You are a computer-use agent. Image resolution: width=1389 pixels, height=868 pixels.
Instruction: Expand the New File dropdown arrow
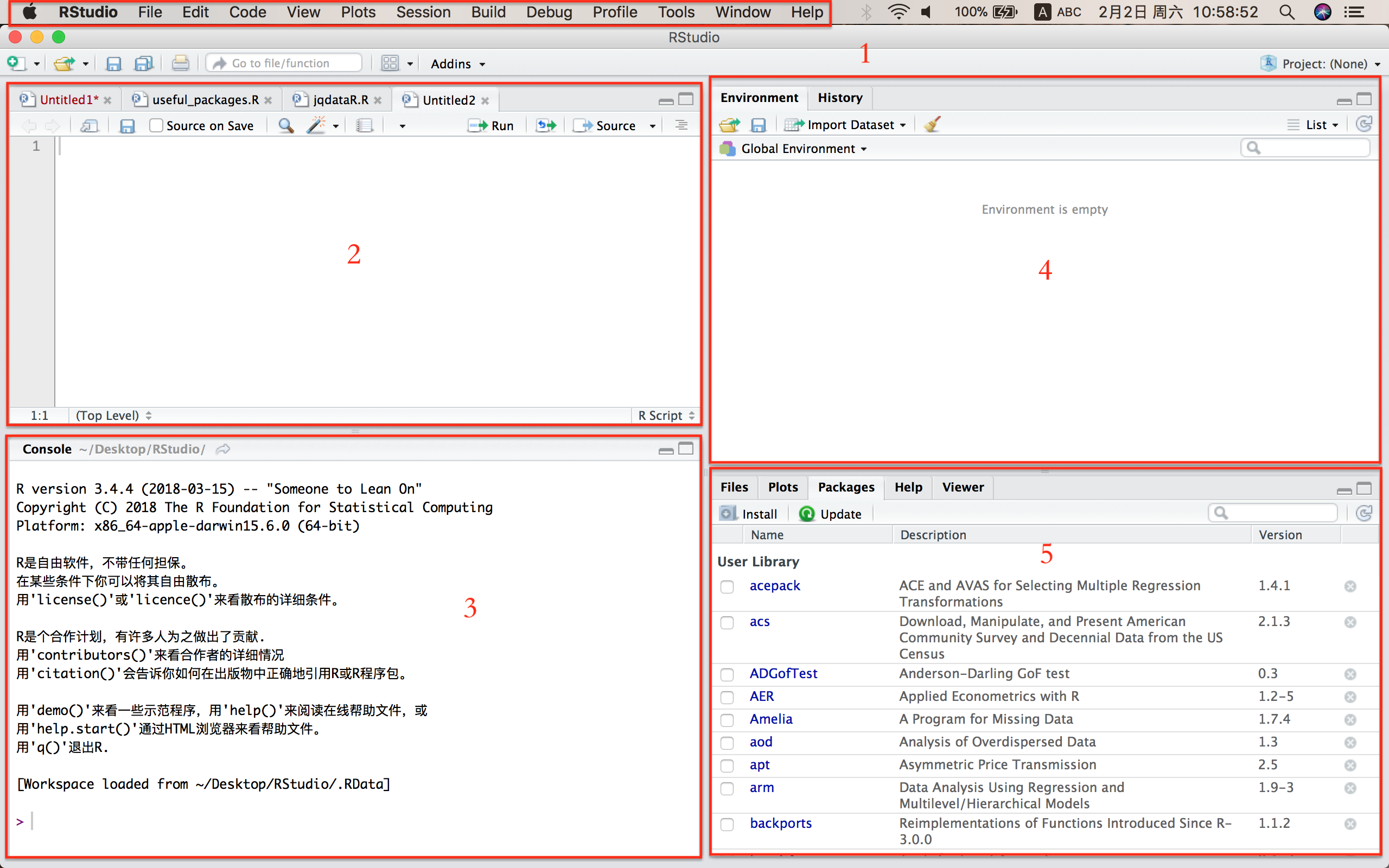[x=36, y=63]
